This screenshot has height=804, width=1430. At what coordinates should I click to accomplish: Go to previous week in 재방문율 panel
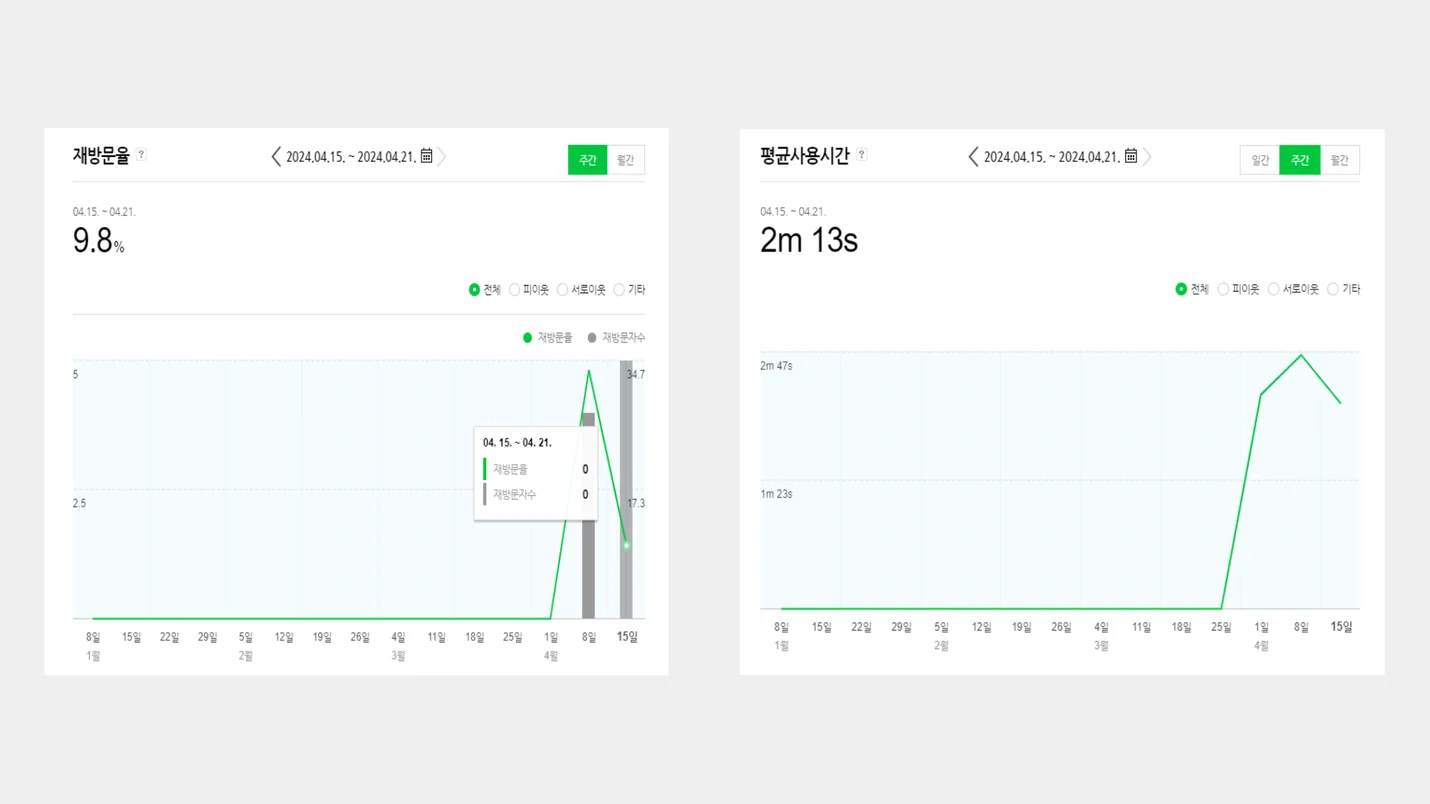click(x=276, y=157)
